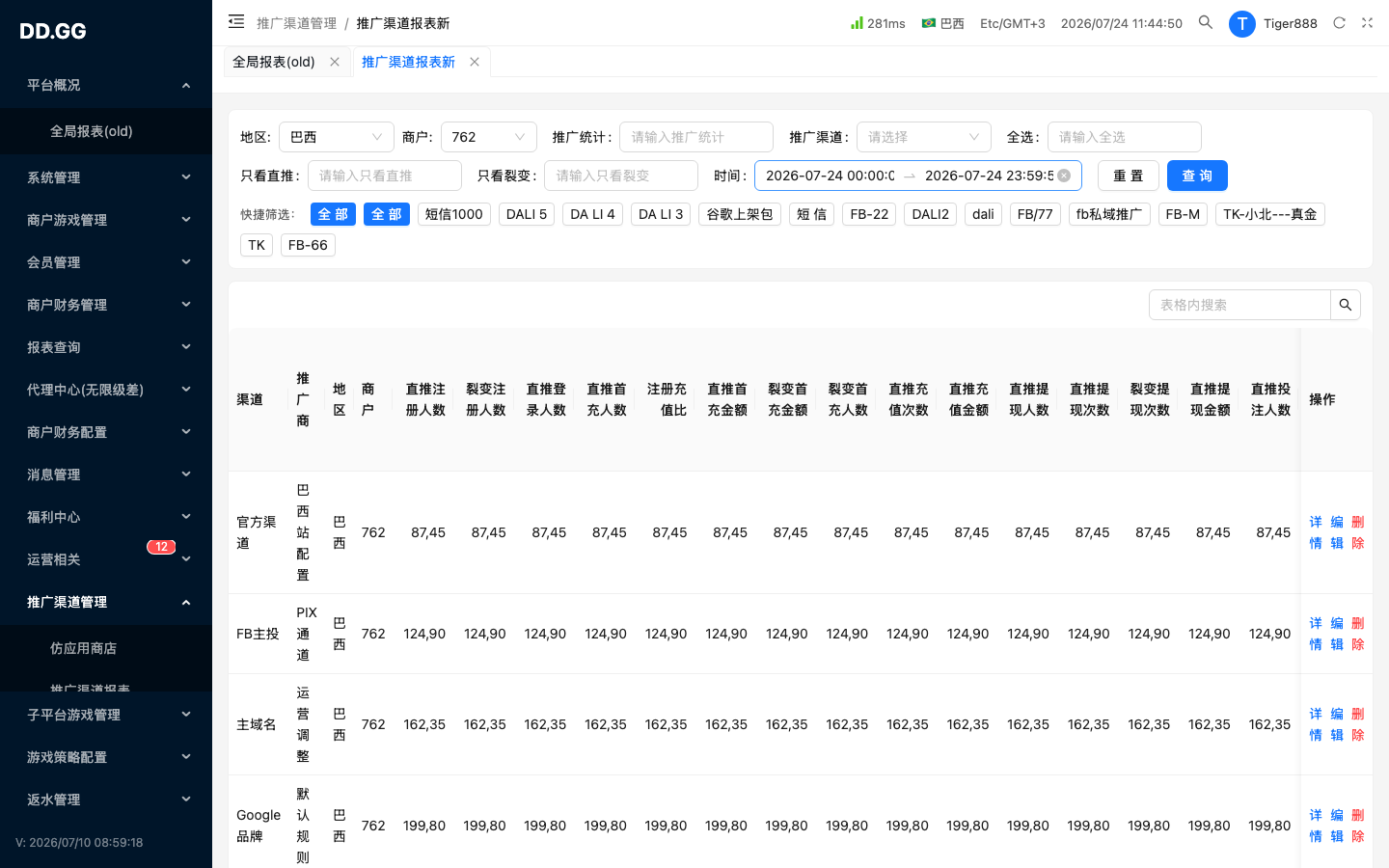Click 删除 for the Google品牌 row
The image size is (1389, 868).
tap(1358, 826)
